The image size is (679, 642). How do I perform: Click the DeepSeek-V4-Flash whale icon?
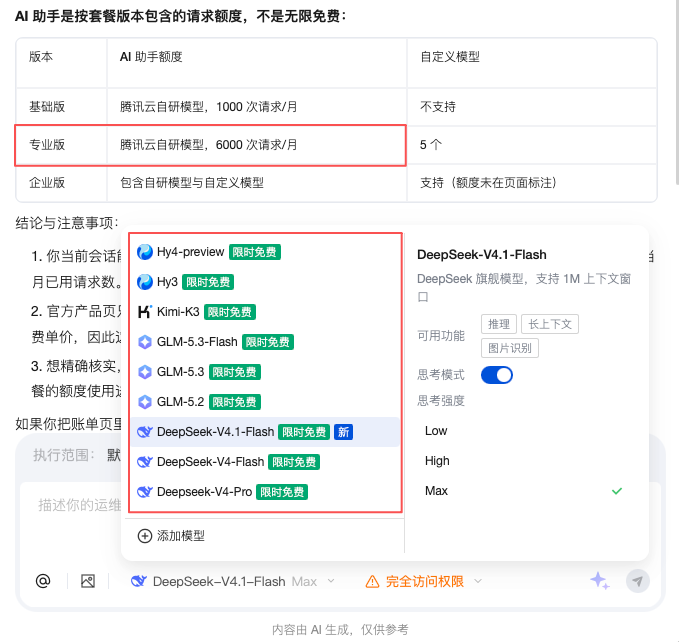point(145,462)
